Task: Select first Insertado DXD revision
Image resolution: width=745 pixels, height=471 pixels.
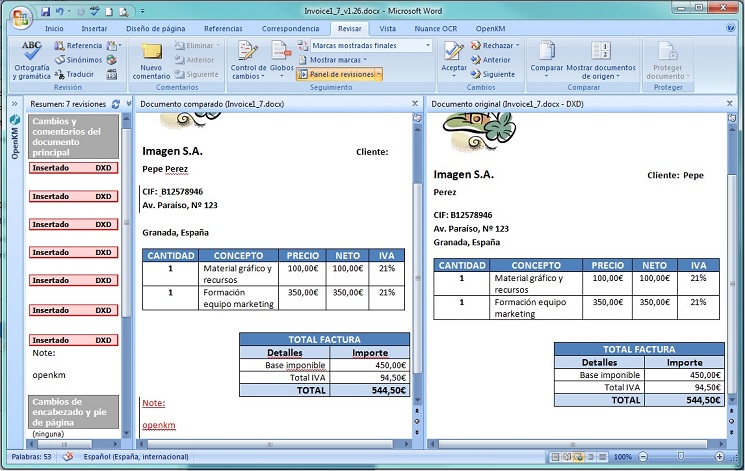Action: [x=74, y=168]
